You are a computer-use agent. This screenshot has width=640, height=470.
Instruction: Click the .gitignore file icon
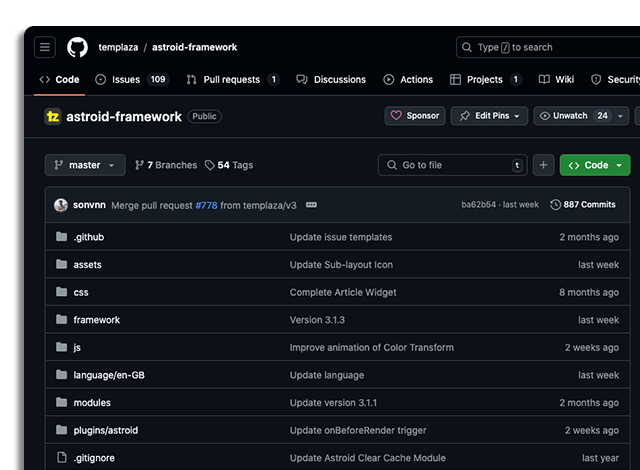(62, 457)
